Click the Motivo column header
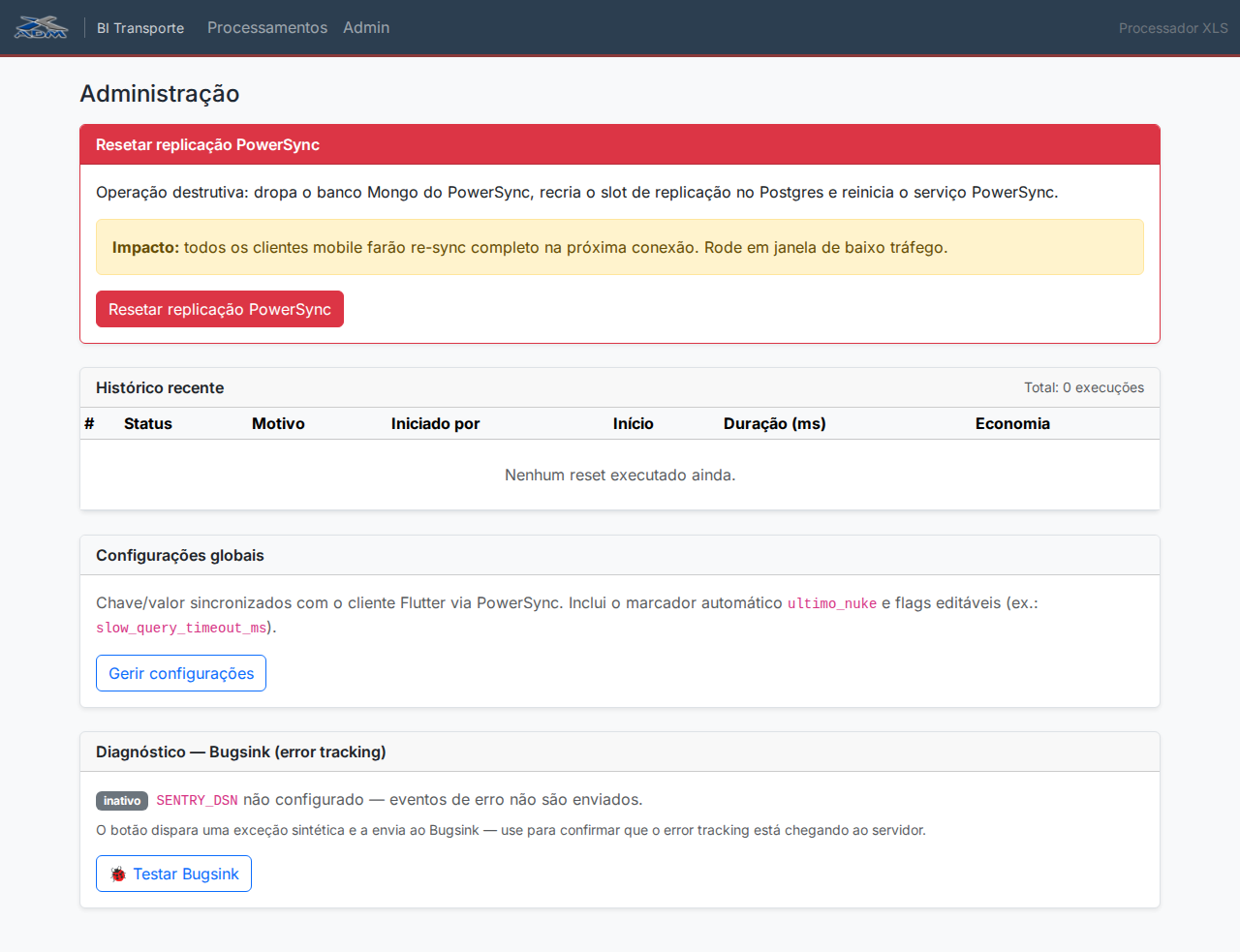Image resolution: width=1240 pixels, height=952 pixels. click(x=278, y=423)
